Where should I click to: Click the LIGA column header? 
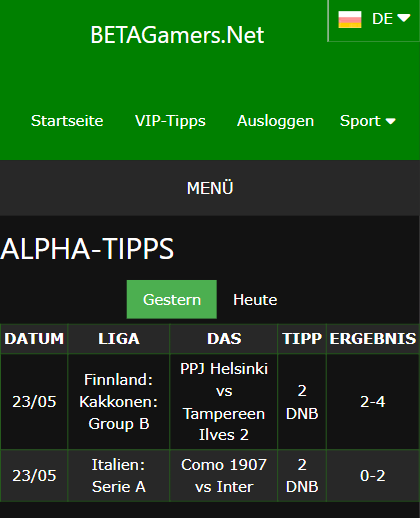click(119, 339)
